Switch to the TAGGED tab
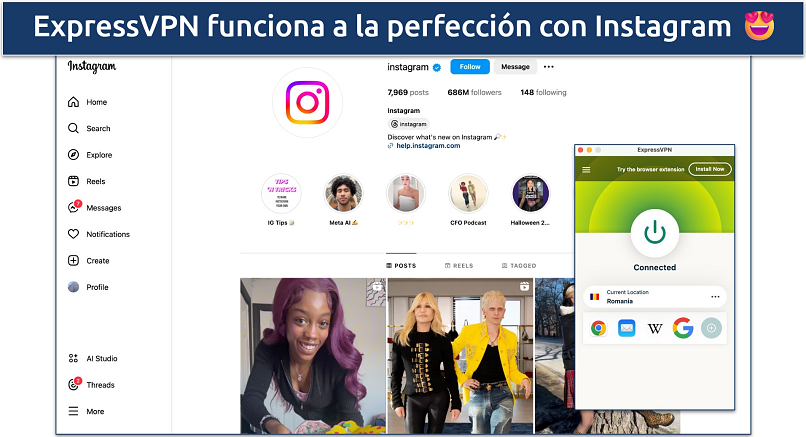The width and height of the screenshot is (806, 437). 519,266
